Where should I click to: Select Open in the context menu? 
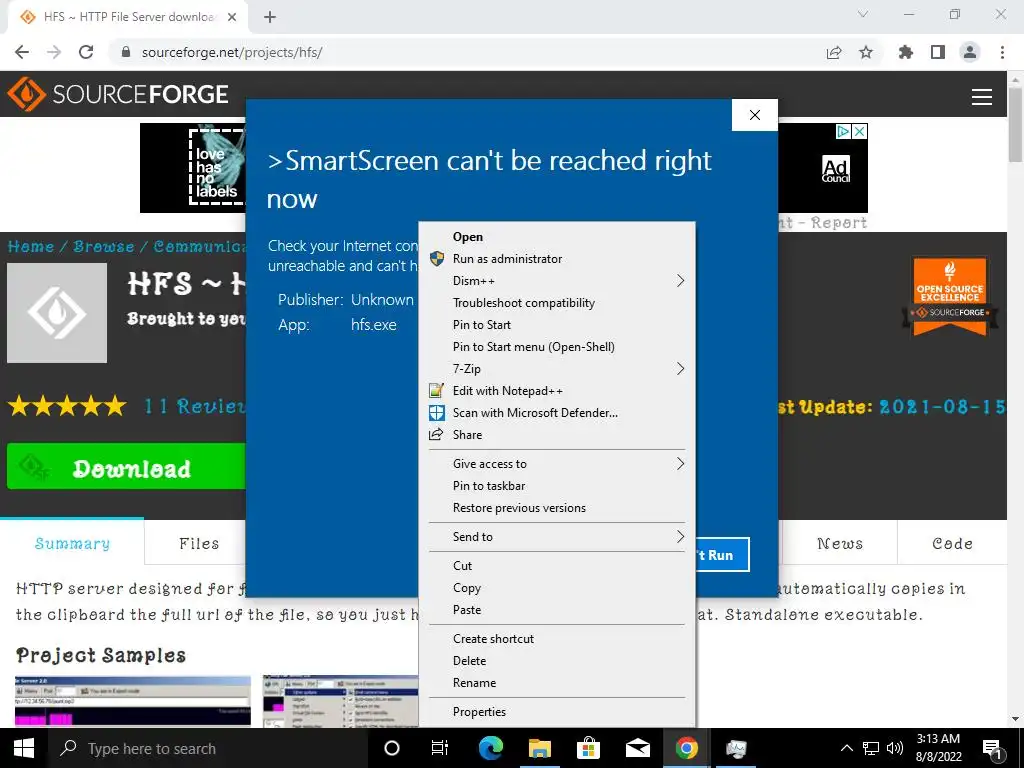point(557,237)
